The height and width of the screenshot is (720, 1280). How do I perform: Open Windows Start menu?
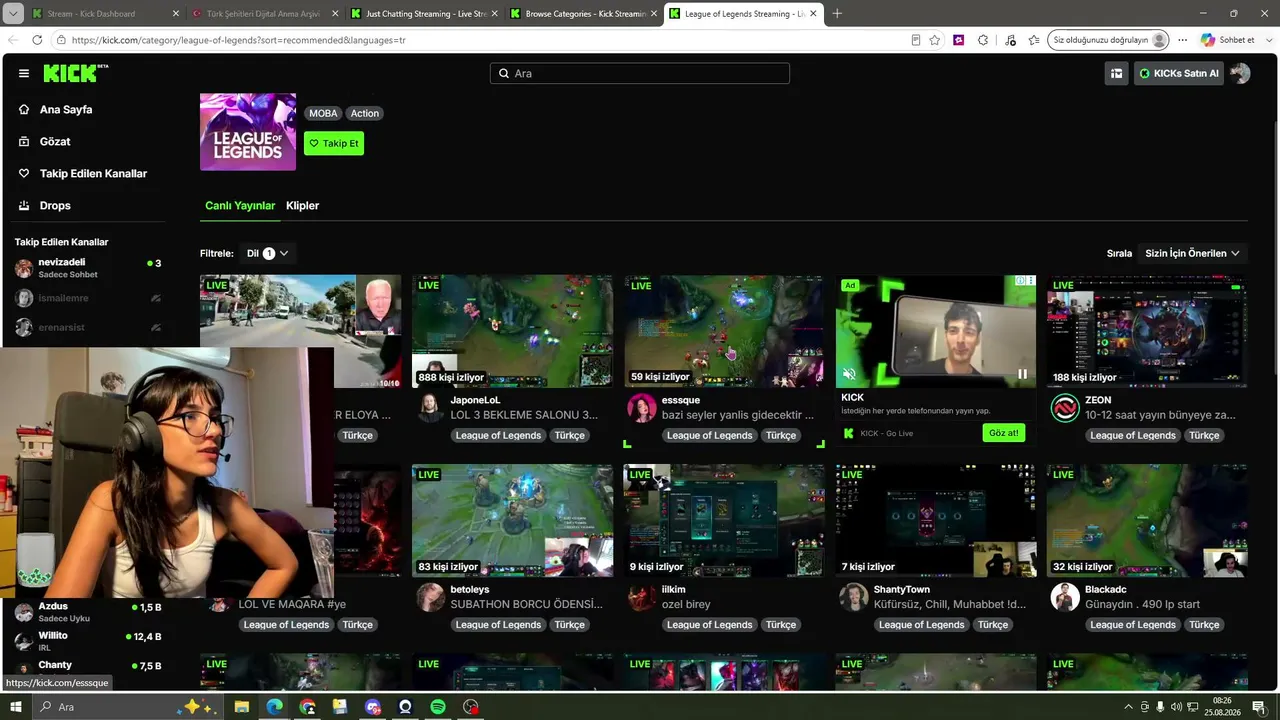(x=16, y=707)
